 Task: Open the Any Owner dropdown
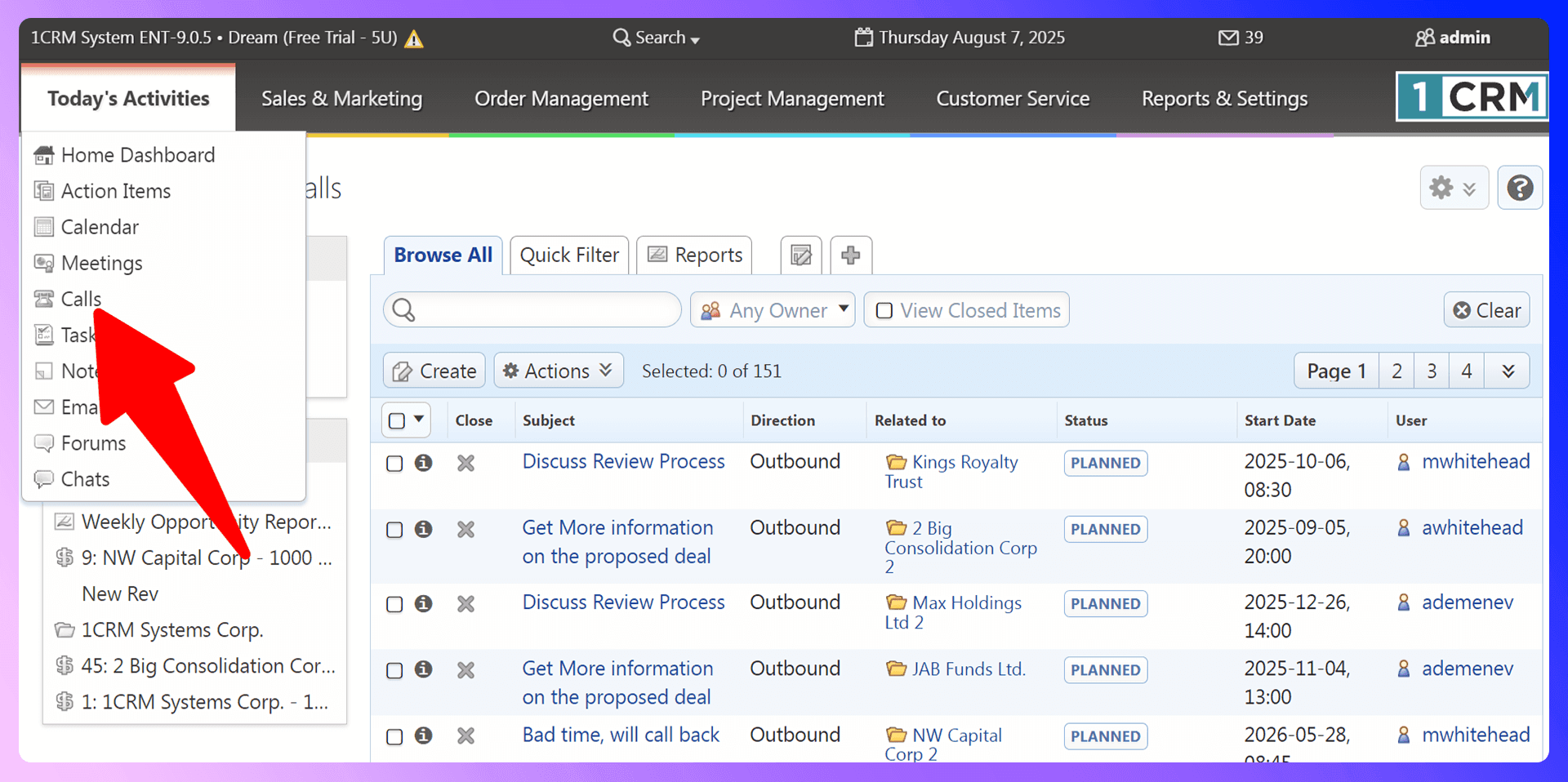773,310
